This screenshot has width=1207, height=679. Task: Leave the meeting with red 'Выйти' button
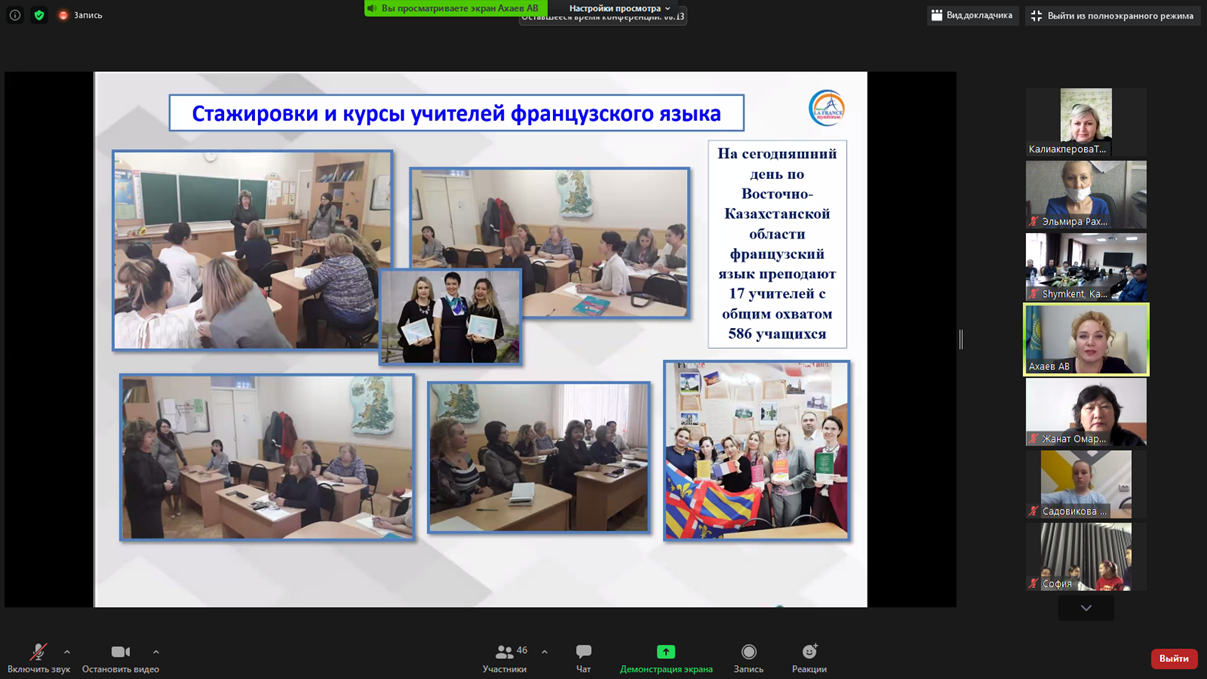click(1174, 658)
